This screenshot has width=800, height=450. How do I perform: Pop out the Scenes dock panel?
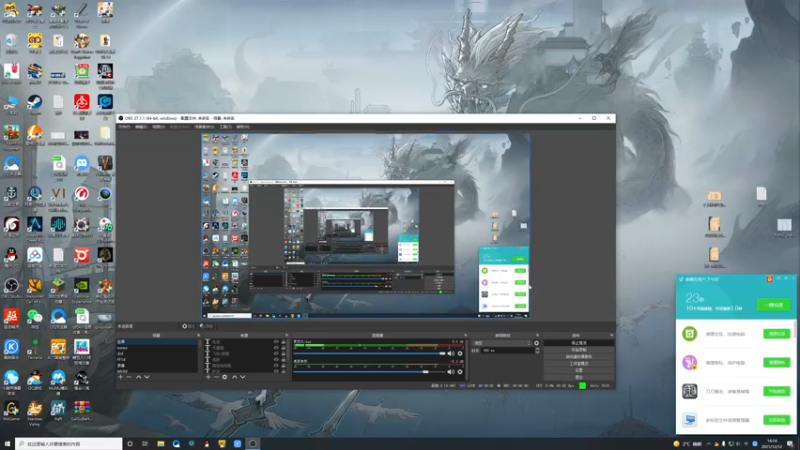[x=198, y=335]
